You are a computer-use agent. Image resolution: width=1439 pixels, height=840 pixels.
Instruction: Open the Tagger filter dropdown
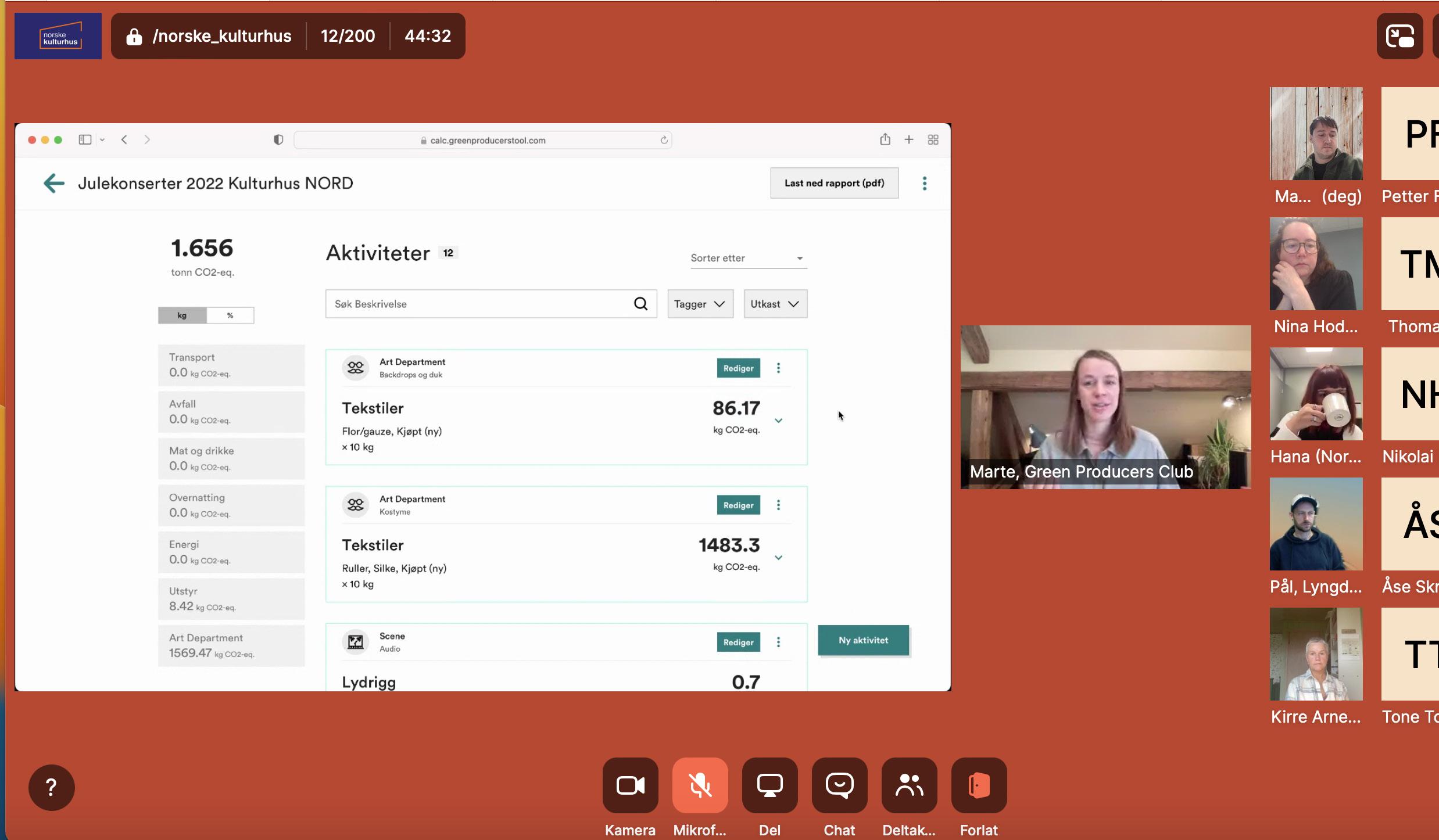point(700,304)
